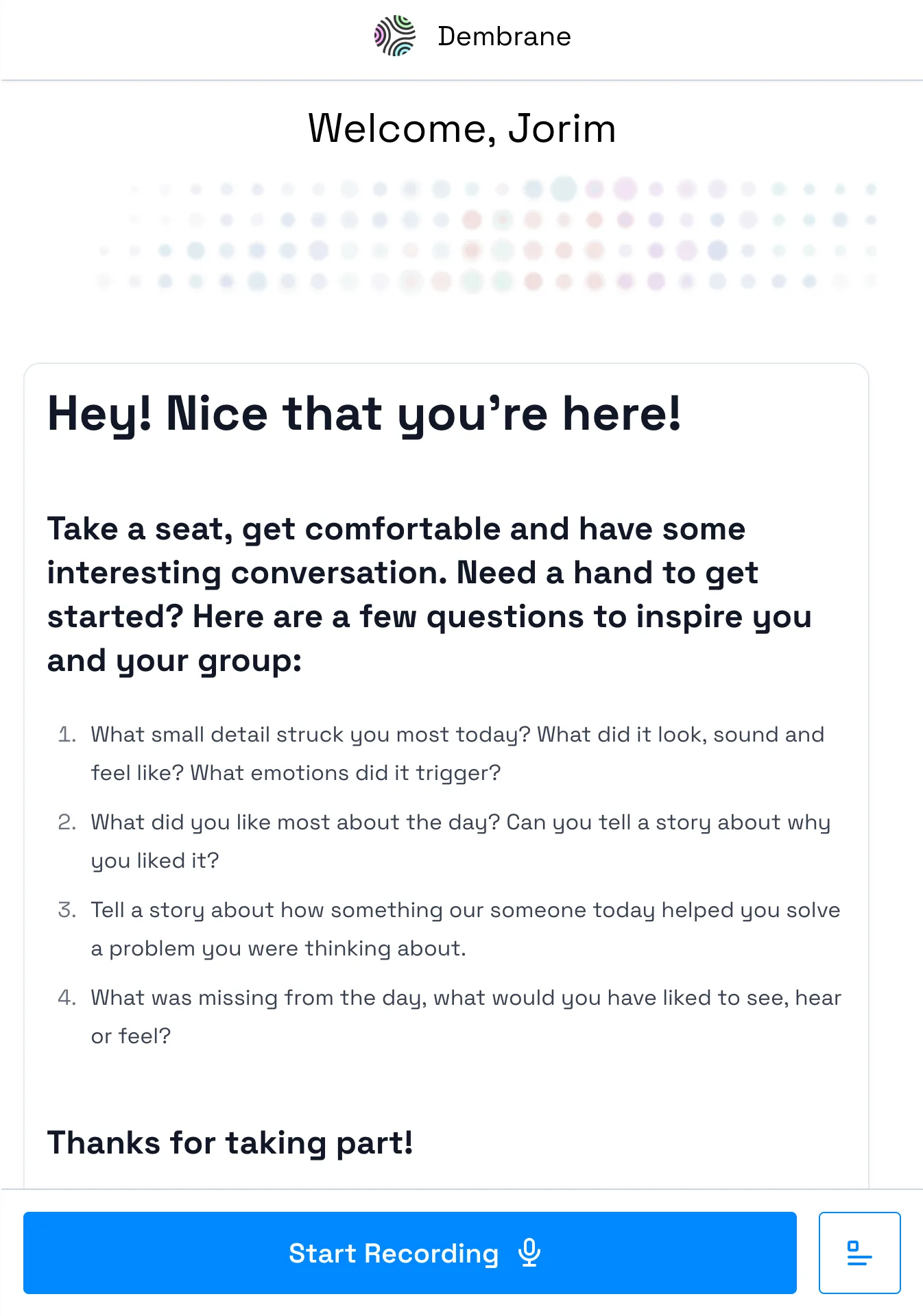
Task: Start Recording with the blue button
Action: coord(410,1253)
